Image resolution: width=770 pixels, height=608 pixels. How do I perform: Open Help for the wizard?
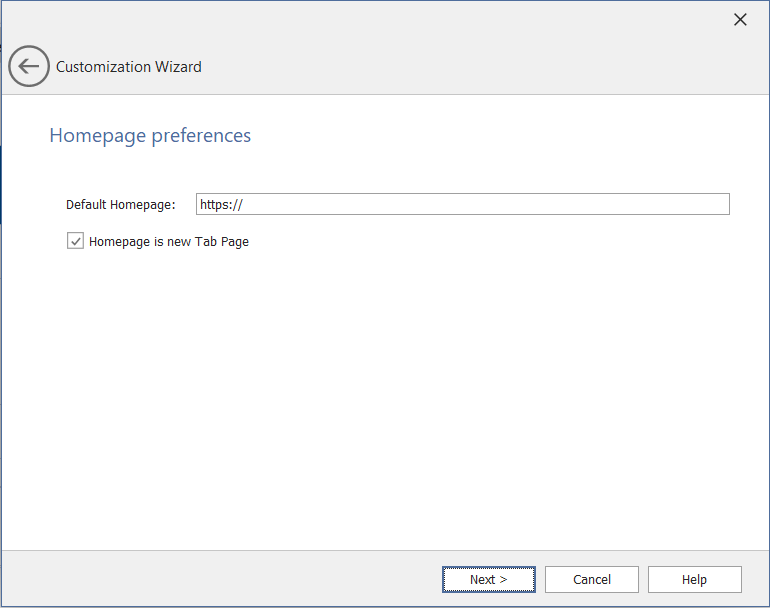[x=694, y=579]
